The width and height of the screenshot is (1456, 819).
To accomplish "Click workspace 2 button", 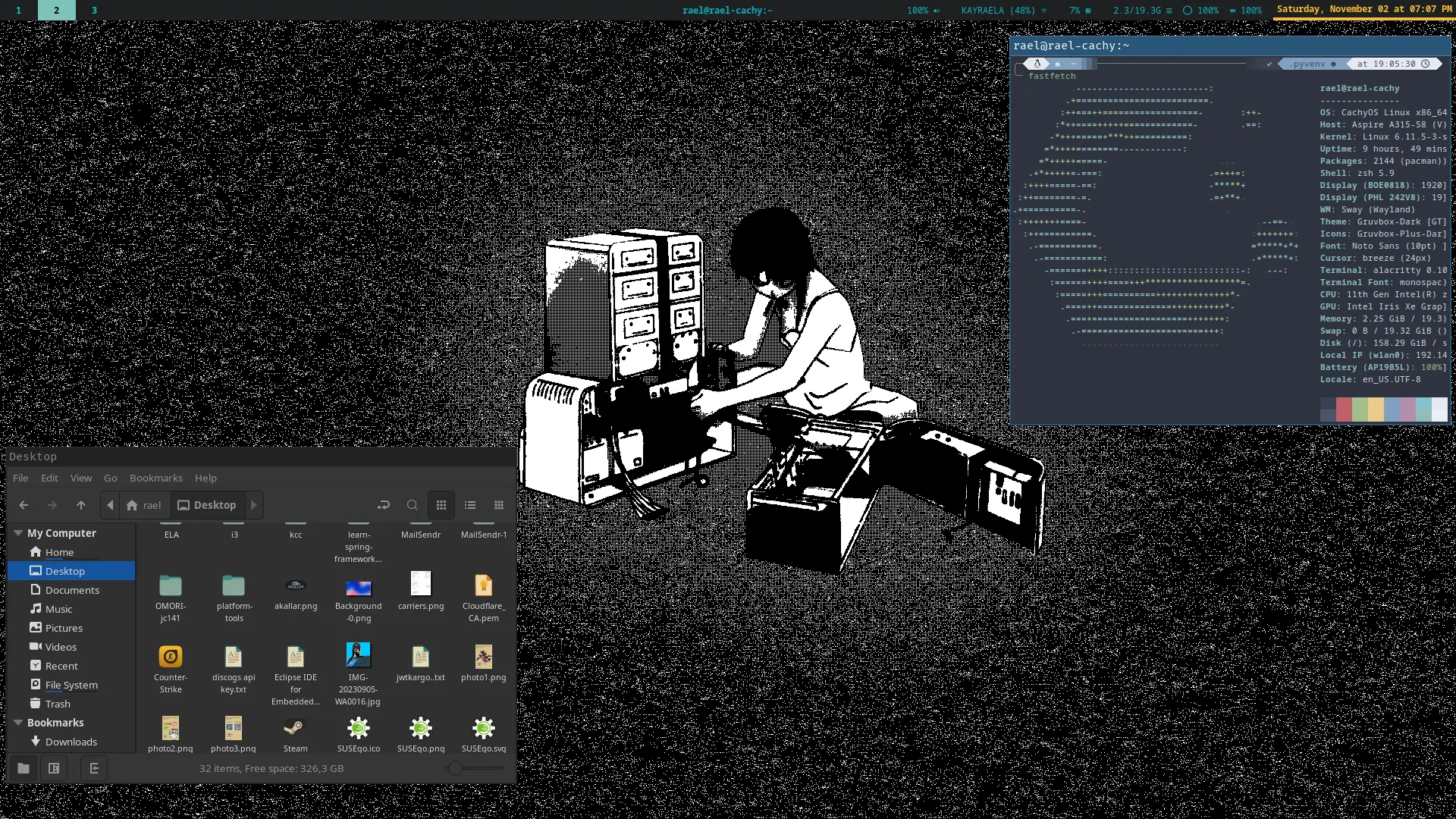I will pos(56,10).
